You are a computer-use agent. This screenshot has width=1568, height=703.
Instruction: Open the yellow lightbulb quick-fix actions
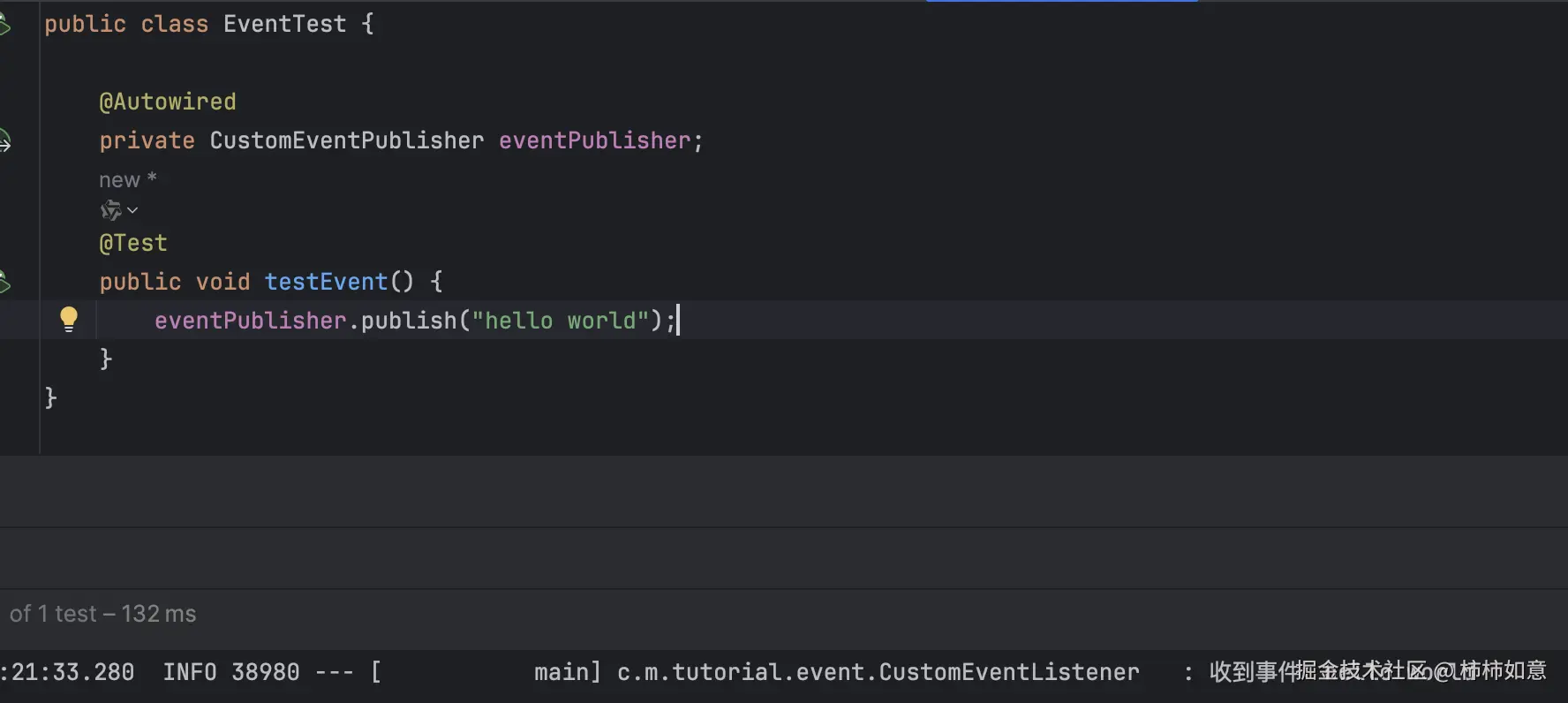pyautogui.click(x=69, y=319)
